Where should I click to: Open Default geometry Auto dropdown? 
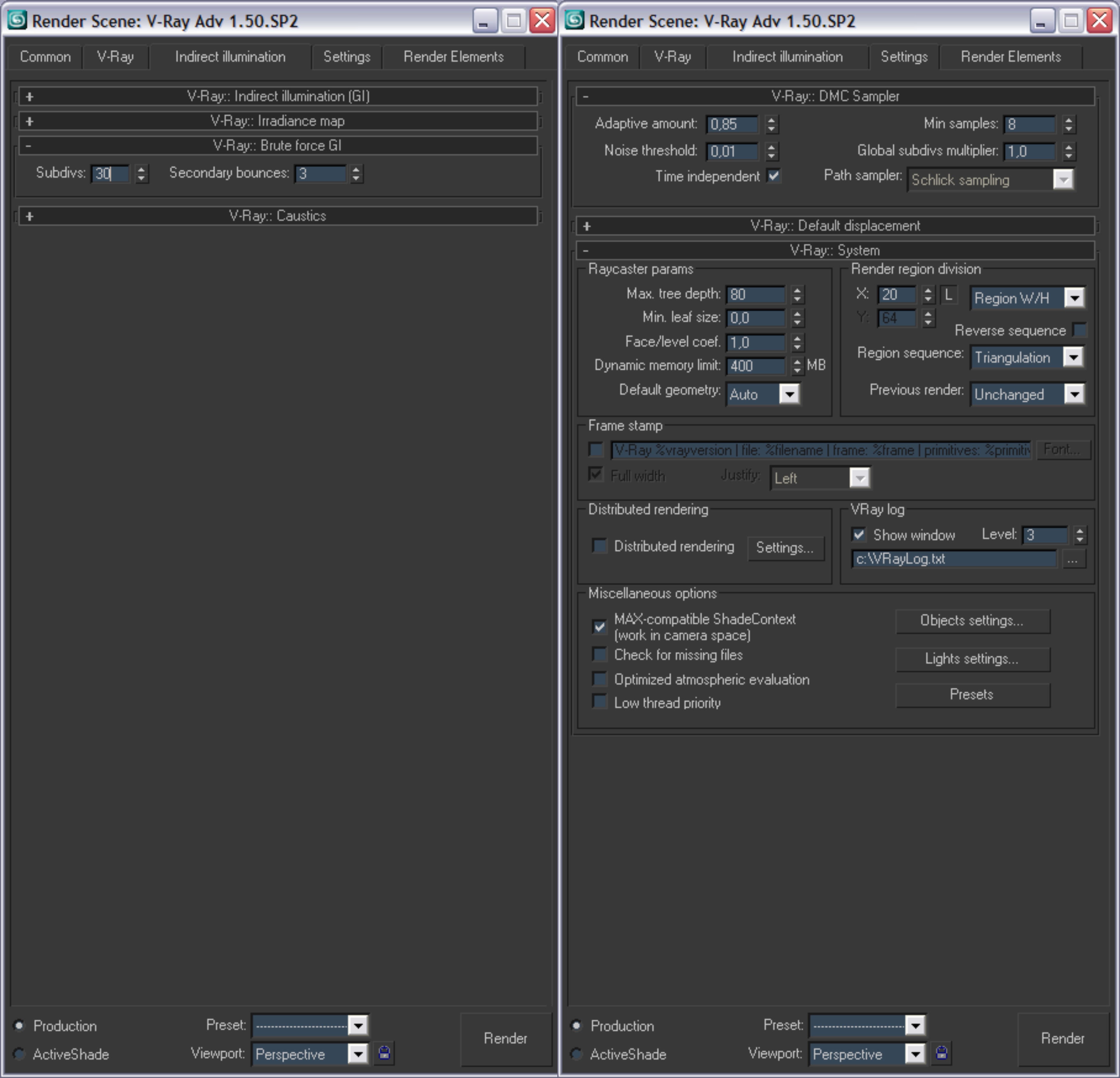tap(789, 394)
